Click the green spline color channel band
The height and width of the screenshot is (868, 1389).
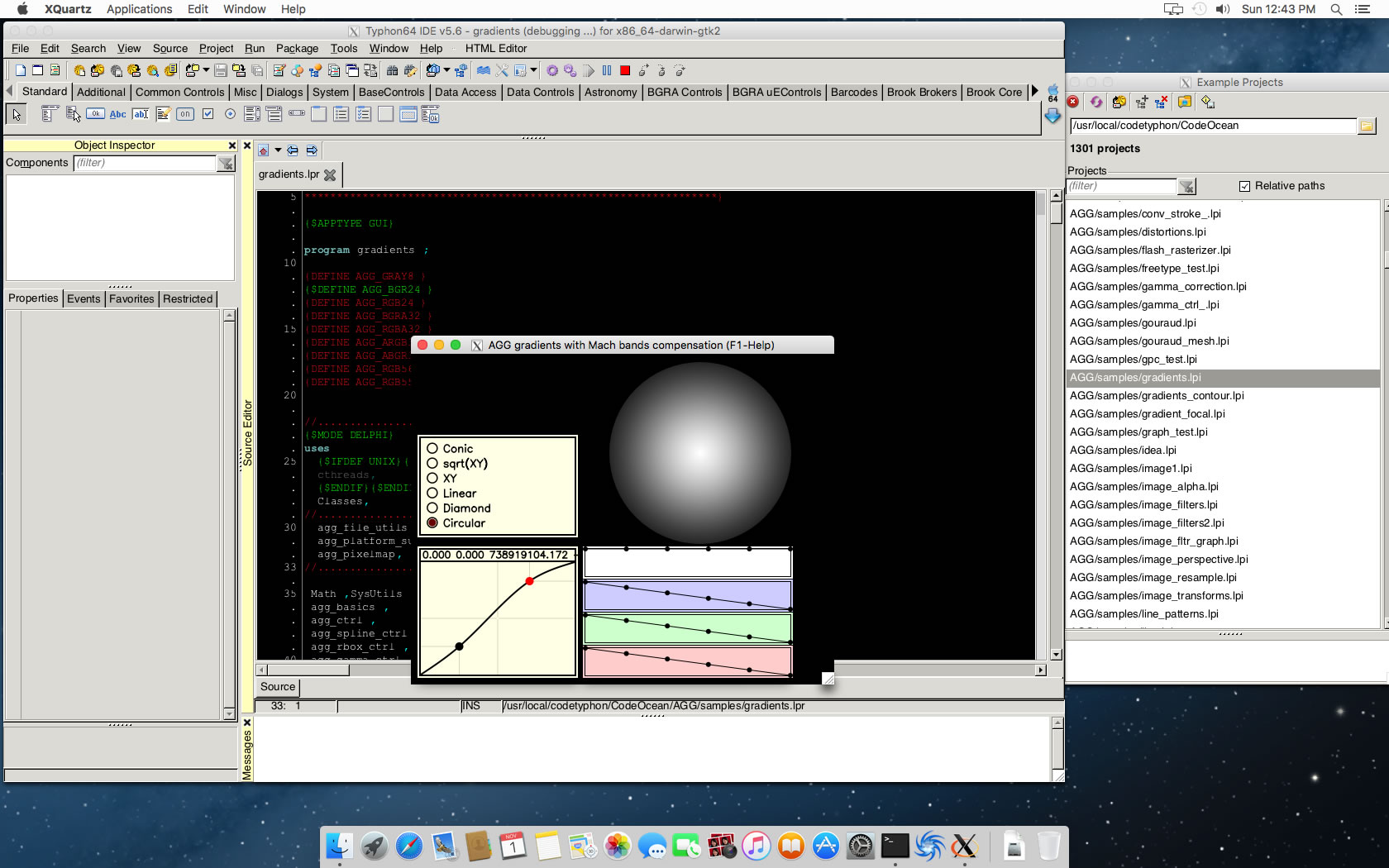click(x=688, y=628)
